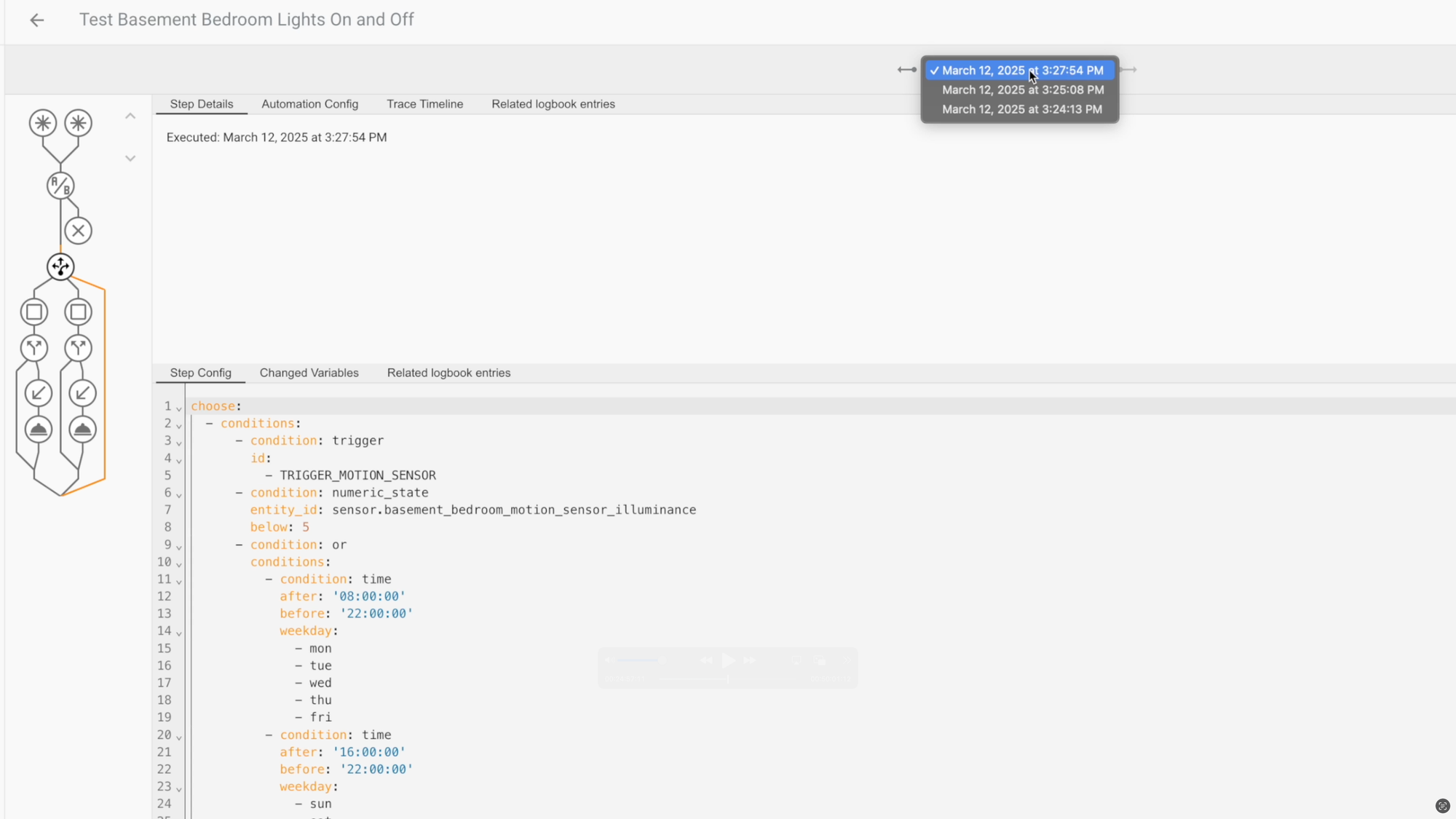This screenshot has height=819, width=1456.
Task: Choose the 3:24:13 PM trace
Action: point(1020,109)
